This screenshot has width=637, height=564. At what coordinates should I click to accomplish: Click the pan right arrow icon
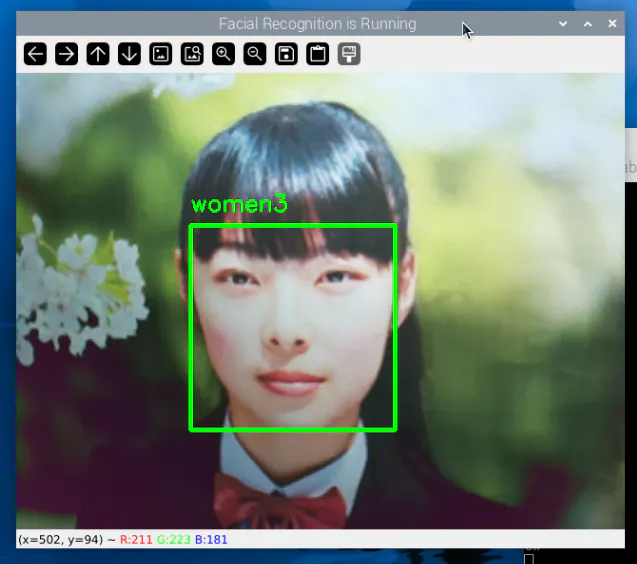coord(66,54)
